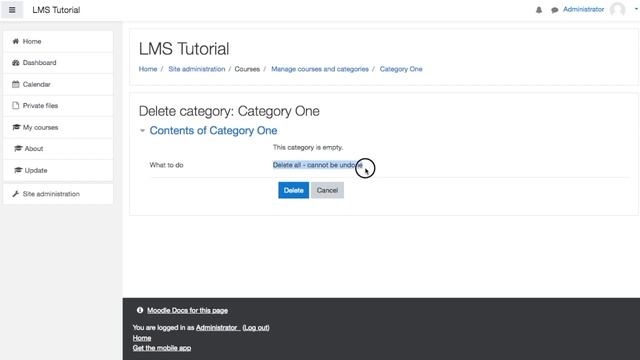The width and height of the screenshot is (640, 360).
Task: Click the My courses graduation cap icon
Action: [16, 127]
